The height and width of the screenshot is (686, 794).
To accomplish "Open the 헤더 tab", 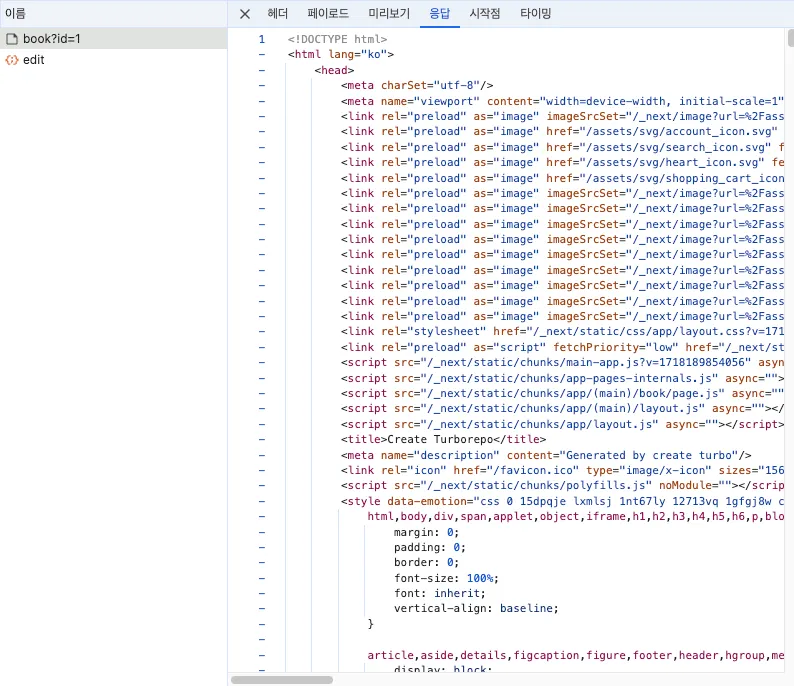I will click(x=278, y=14).
